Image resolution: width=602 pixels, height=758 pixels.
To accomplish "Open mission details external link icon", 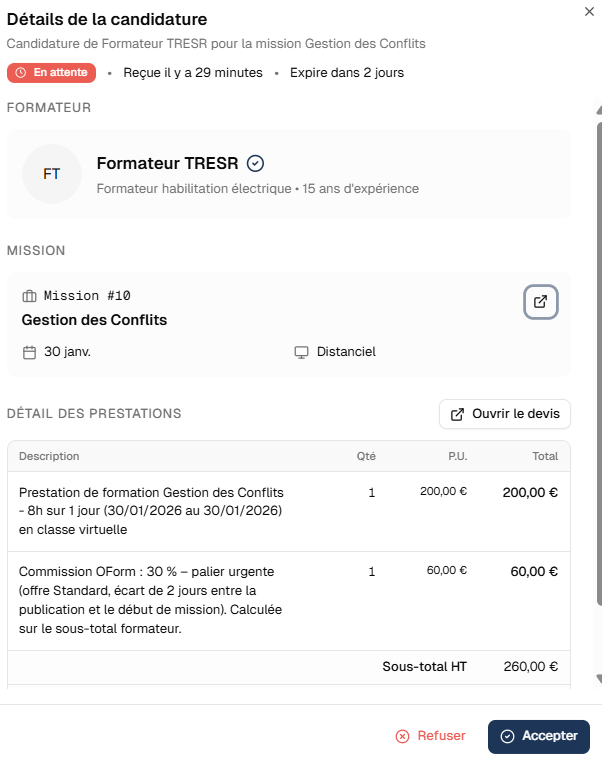I will point(541,302).
